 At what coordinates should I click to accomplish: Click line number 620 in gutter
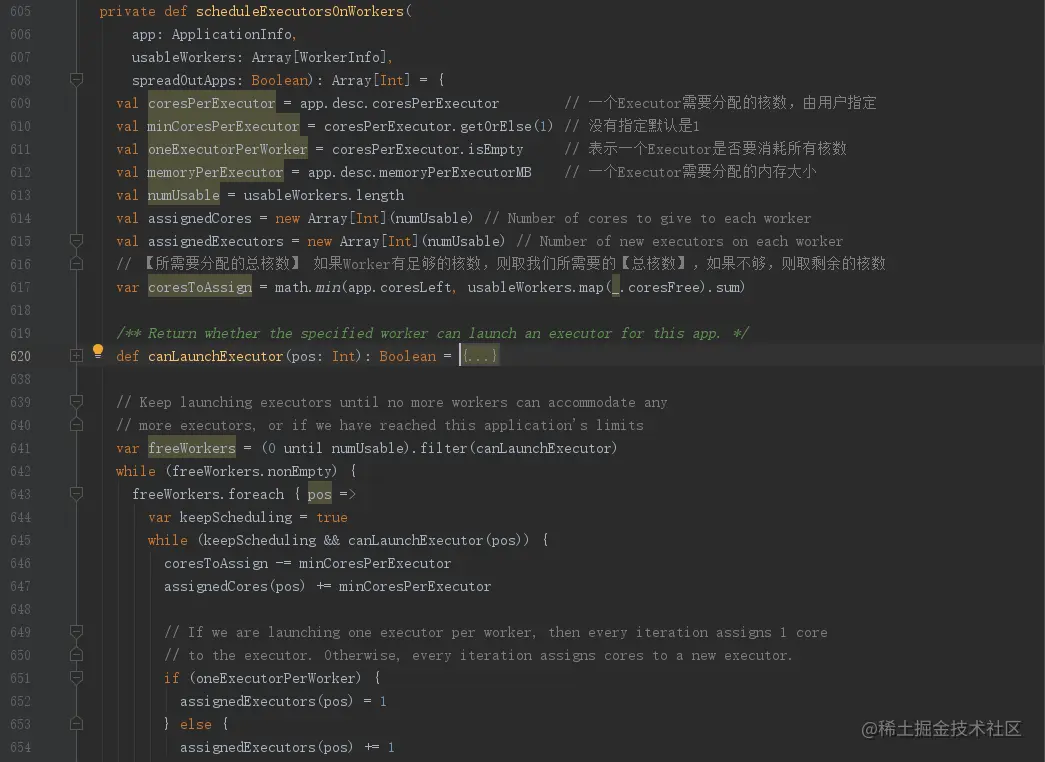(21, 356)
